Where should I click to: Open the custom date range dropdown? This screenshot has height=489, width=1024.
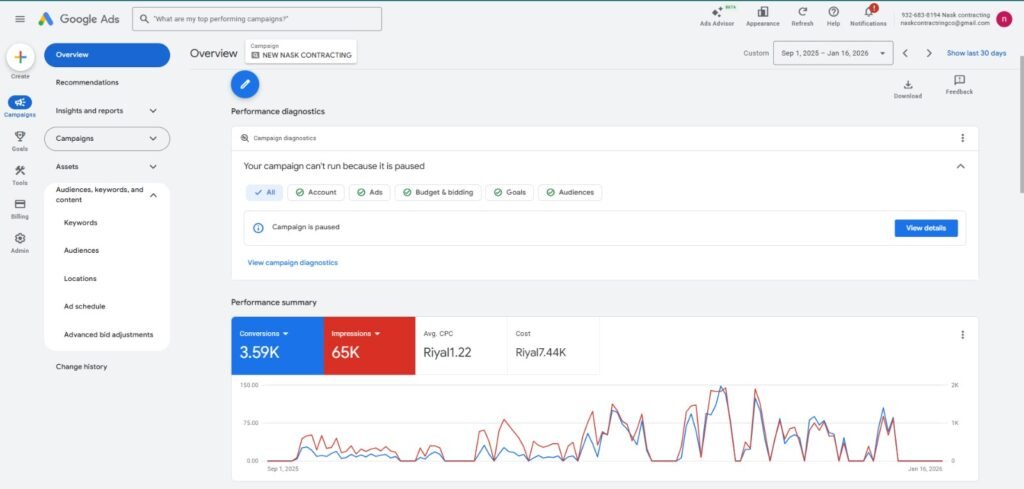tap(834, 53)
